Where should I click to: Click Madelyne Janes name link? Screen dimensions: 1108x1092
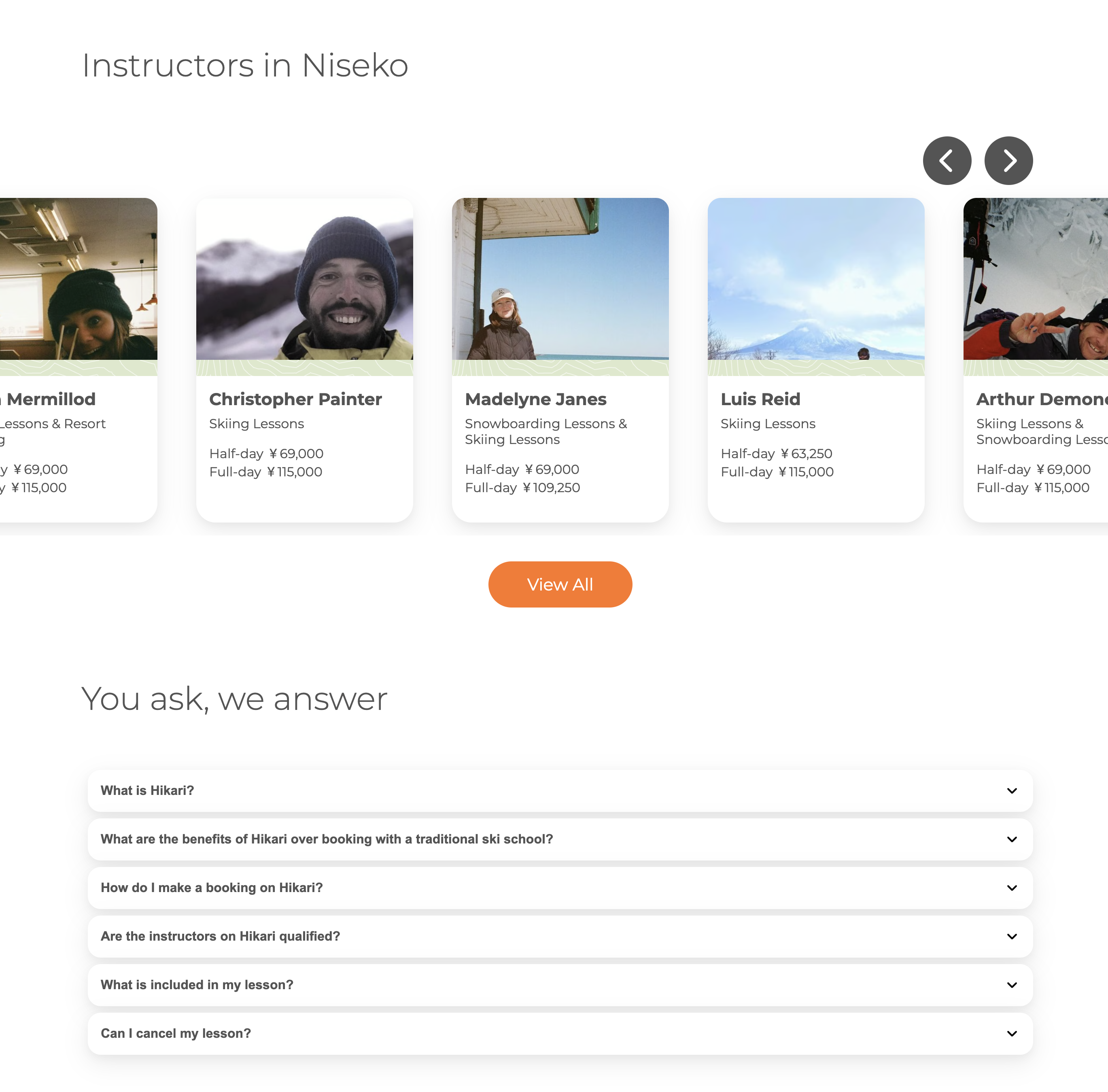[536, 399]
